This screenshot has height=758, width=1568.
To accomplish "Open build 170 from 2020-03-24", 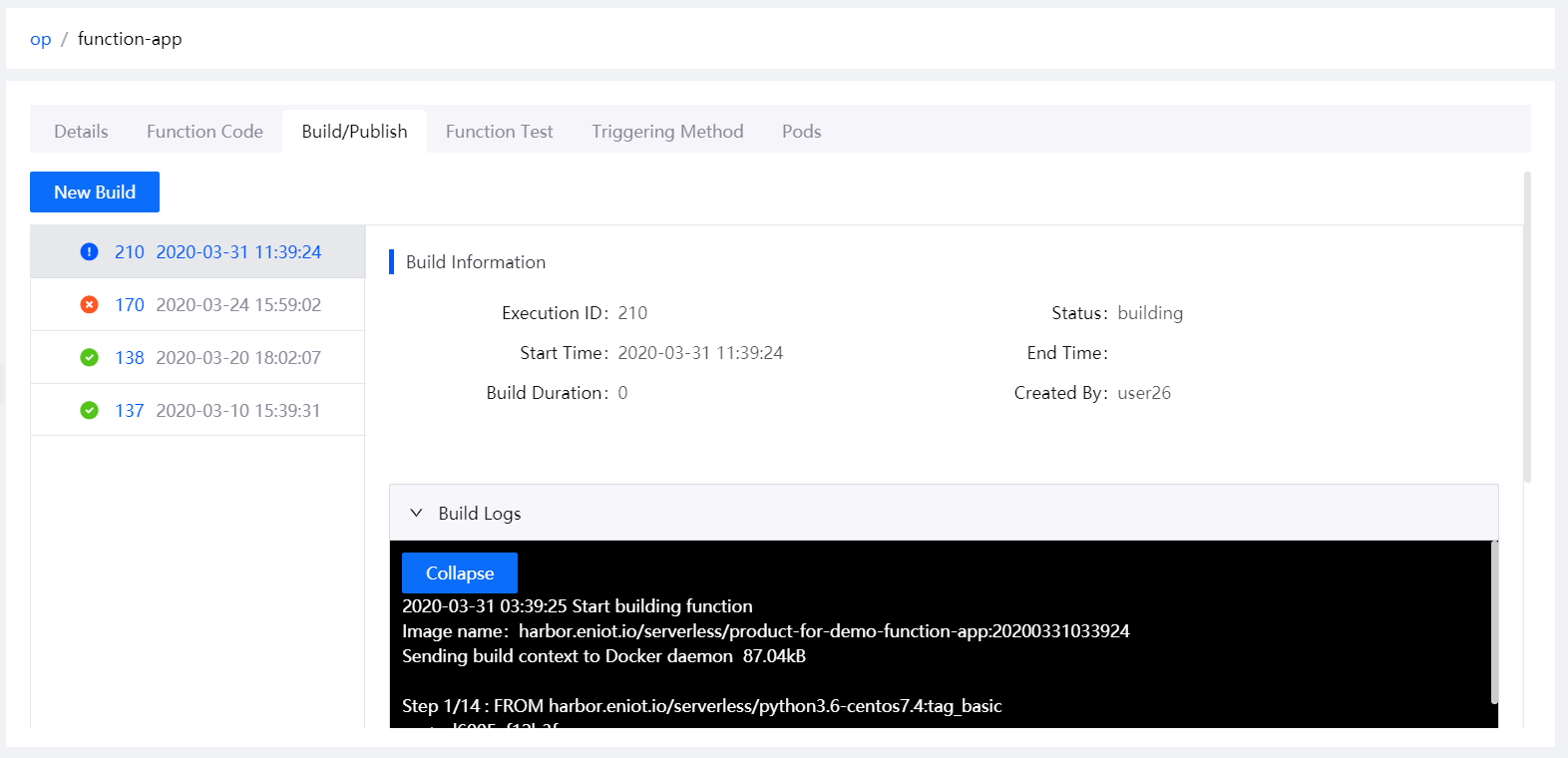I will pyautogui.click(x=217, y=305).
